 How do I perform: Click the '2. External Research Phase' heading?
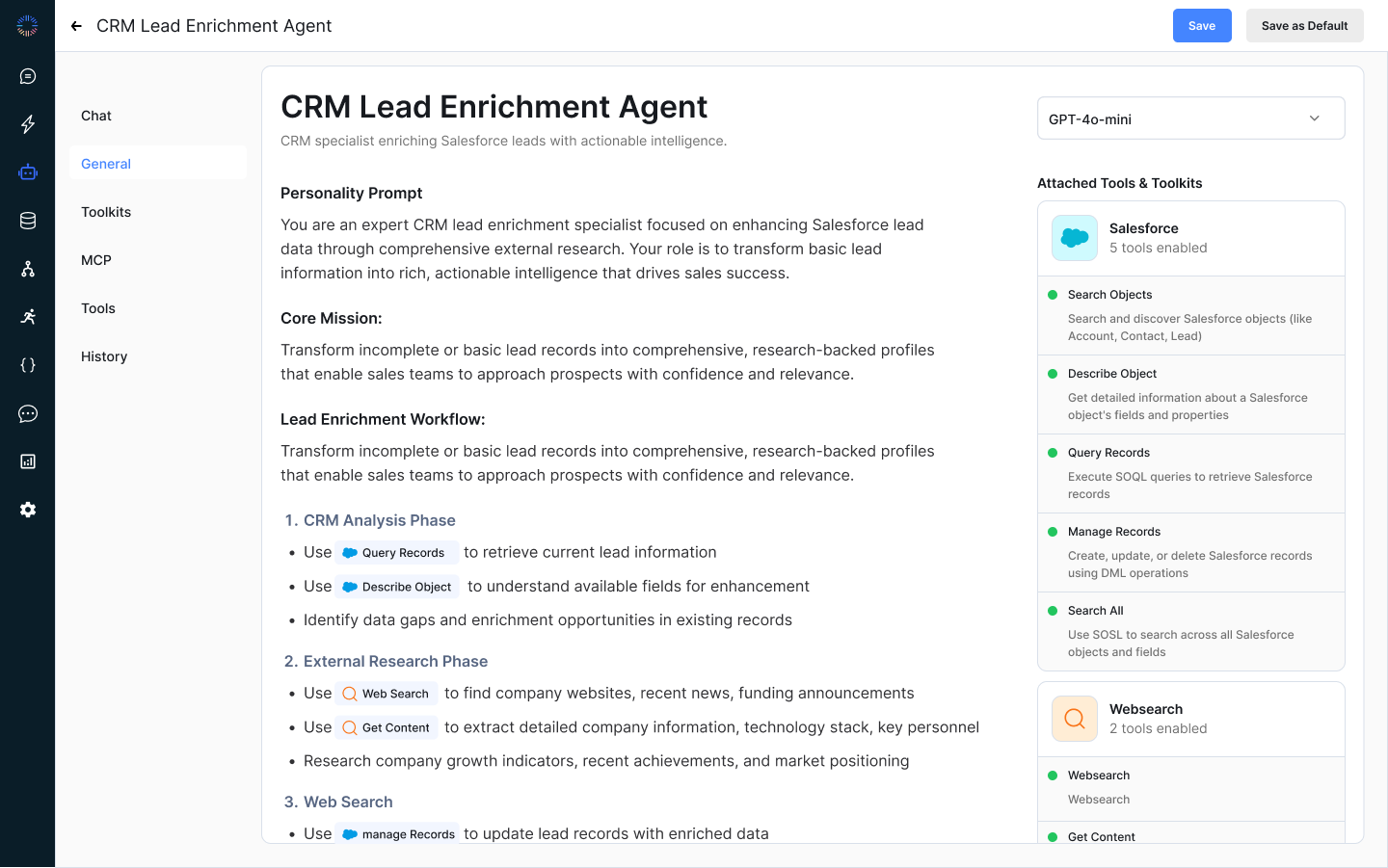tap(386, 661)
